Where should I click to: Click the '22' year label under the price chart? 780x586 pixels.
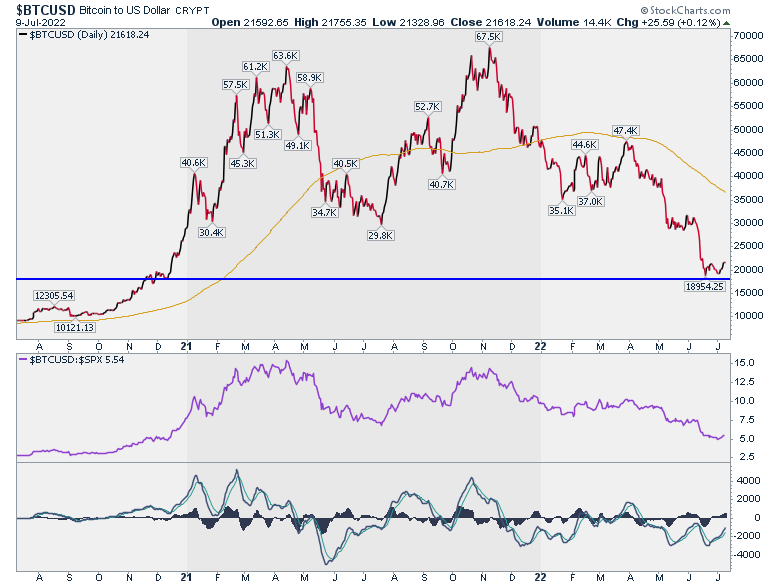pos(540,346)
